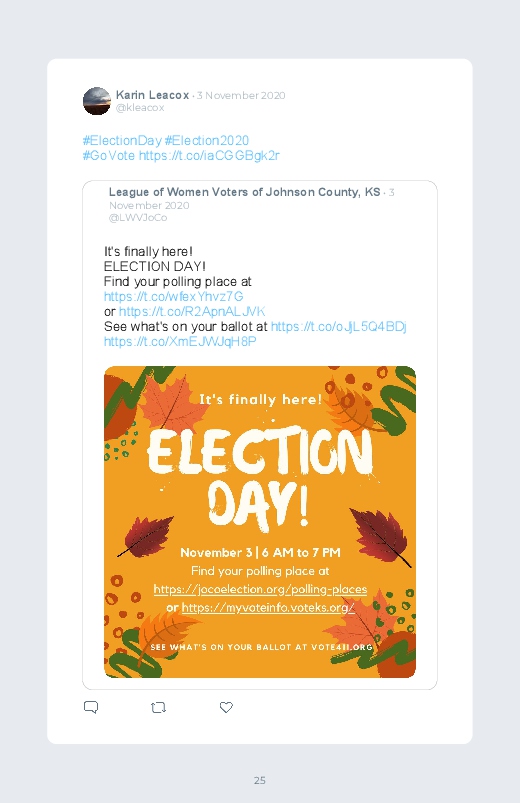Click the retweet arrows icon

pyautogui.click(x=158, y=707)
